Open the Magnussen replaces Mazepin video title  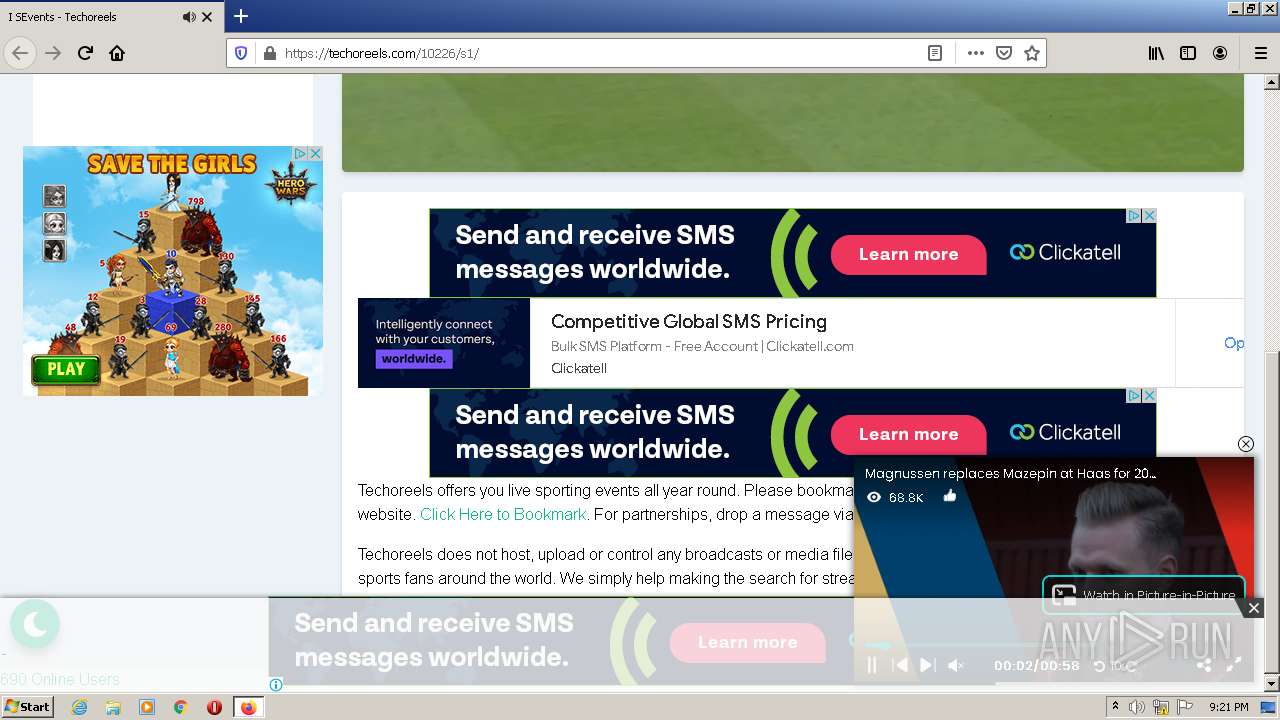pyautogui.click(x=1010, y=473)
